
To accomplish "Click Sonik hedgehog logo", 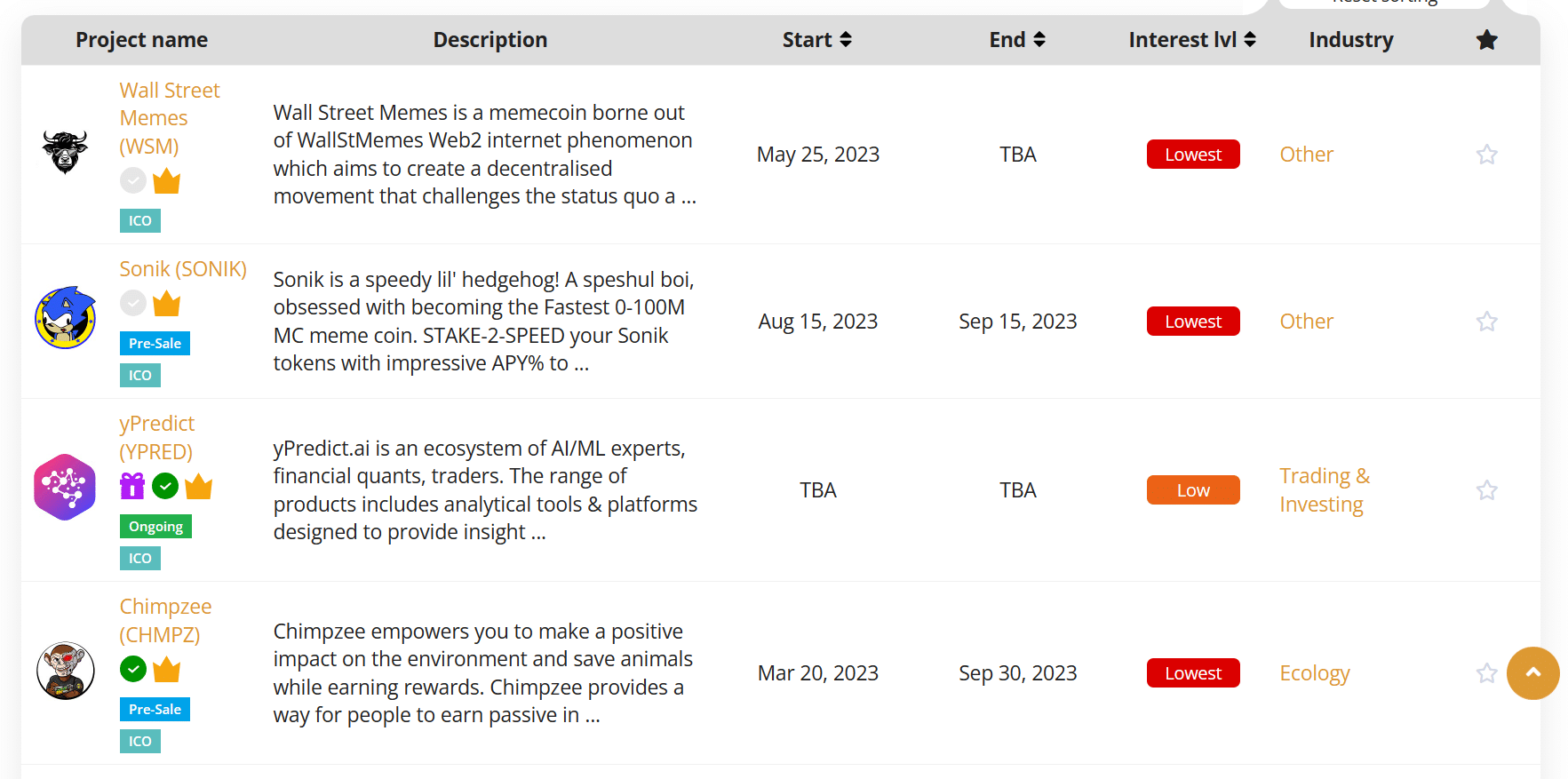I will click(65, 318).
